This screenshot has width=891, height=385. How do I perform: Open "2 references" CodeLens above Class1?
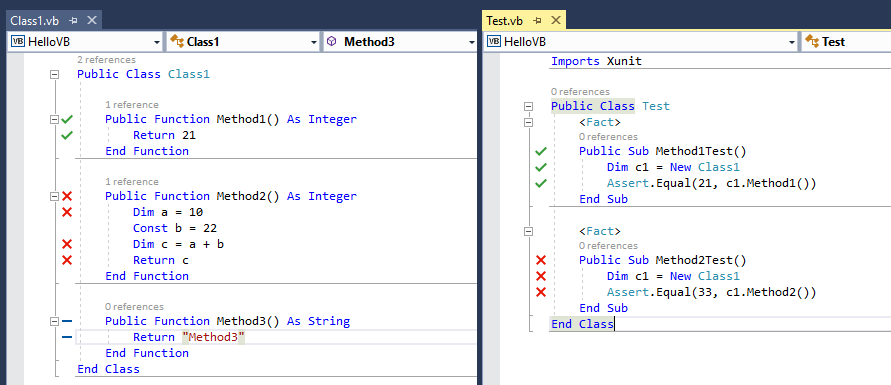click(106, 60)
